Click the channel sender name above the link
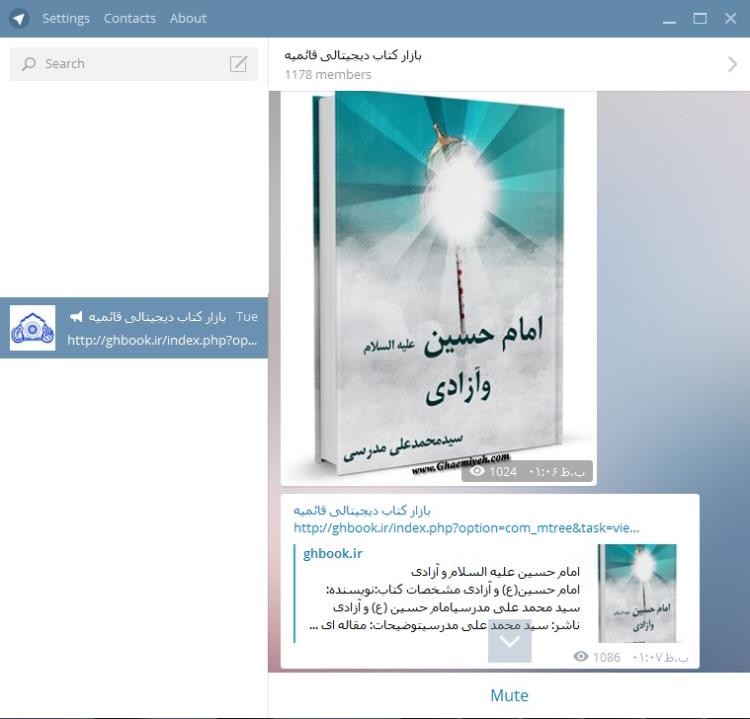The height and width of the screenshot is (719, 750). [x=362, y=510]
